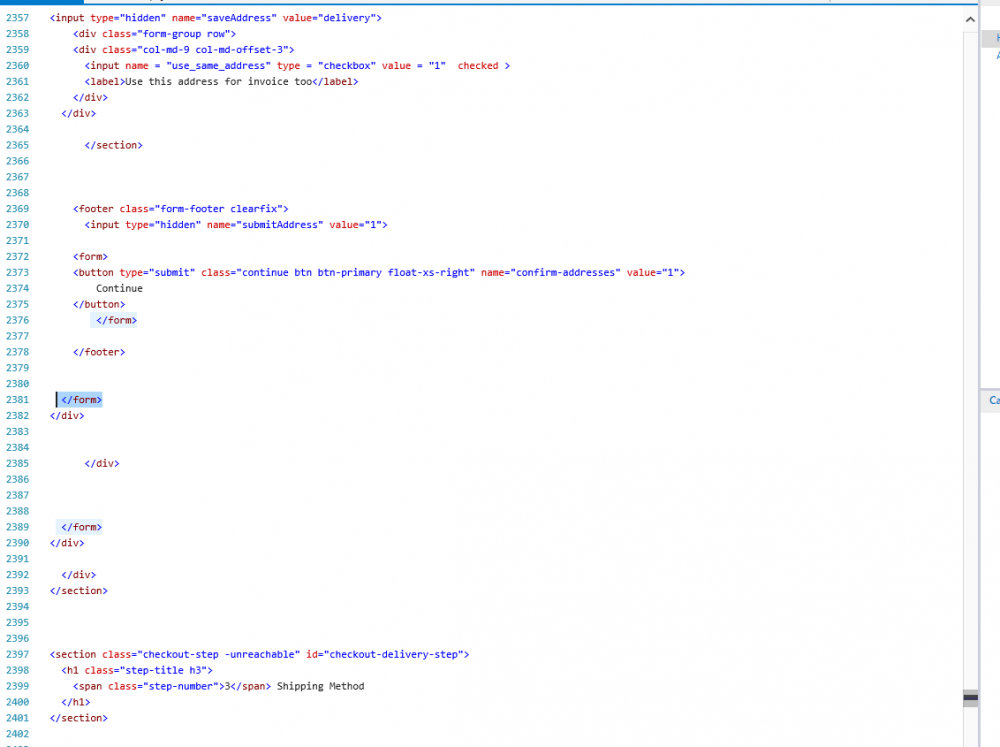Click the closing form tag on line 2389
This screenshot has height=747, width=1000.
(82, 528)
